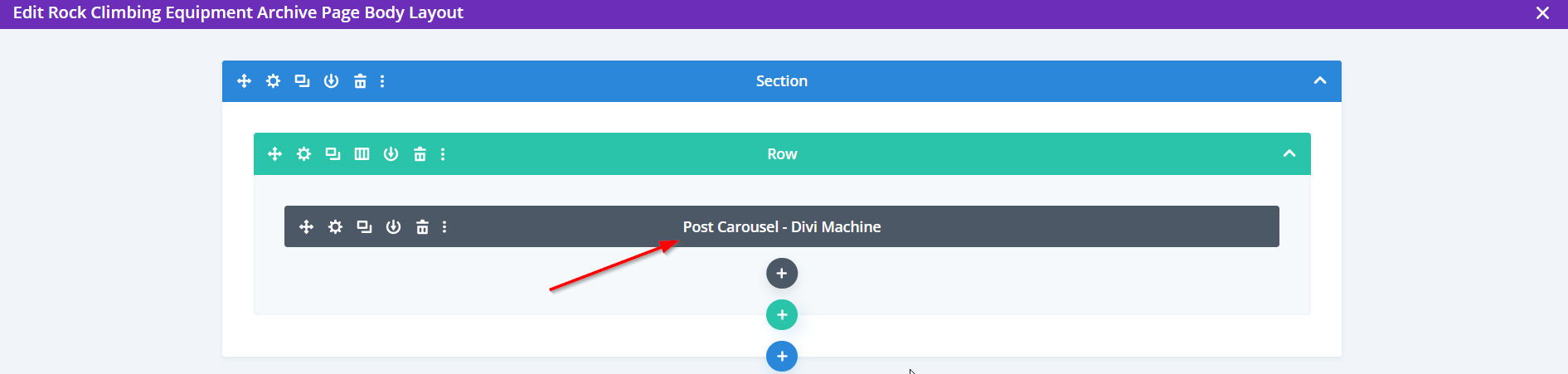Screen dimensions: 1568x374
Task: Delete the Row with trash icon
Action: tap(420, 154)
